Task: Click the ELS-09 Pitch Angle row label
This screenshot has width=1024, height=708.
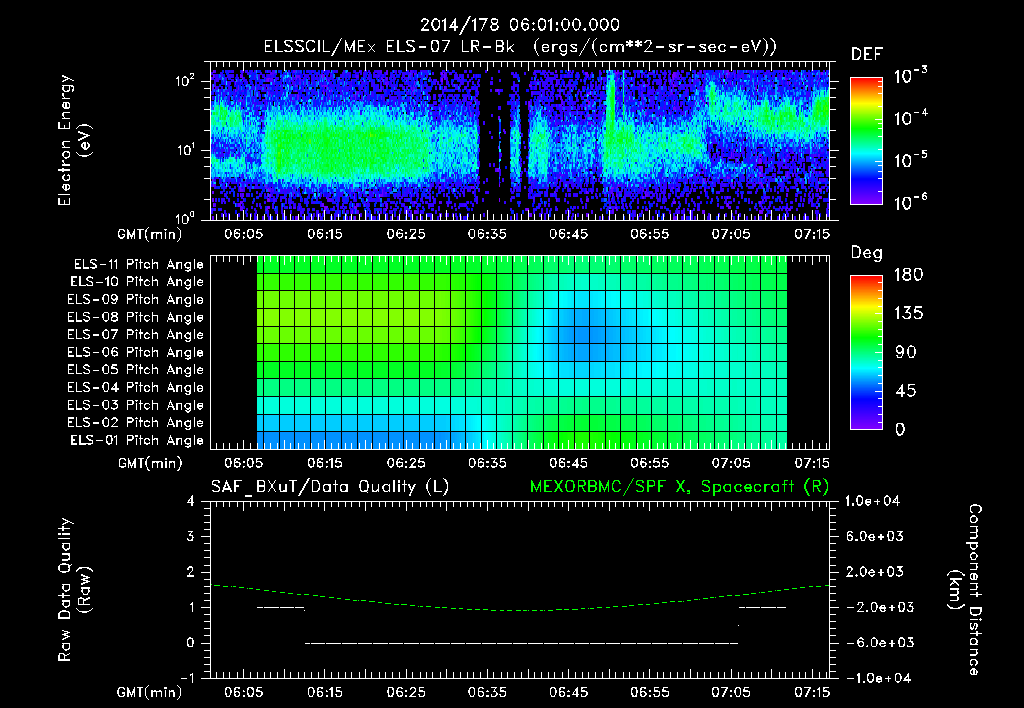Action: [x=136, y=299]
